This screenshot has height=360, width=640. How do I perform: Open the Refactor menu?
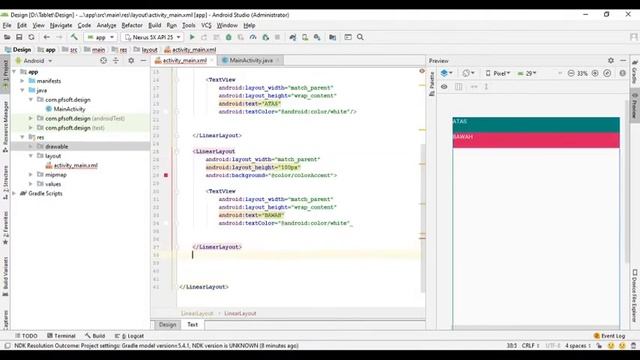[132, 25]
